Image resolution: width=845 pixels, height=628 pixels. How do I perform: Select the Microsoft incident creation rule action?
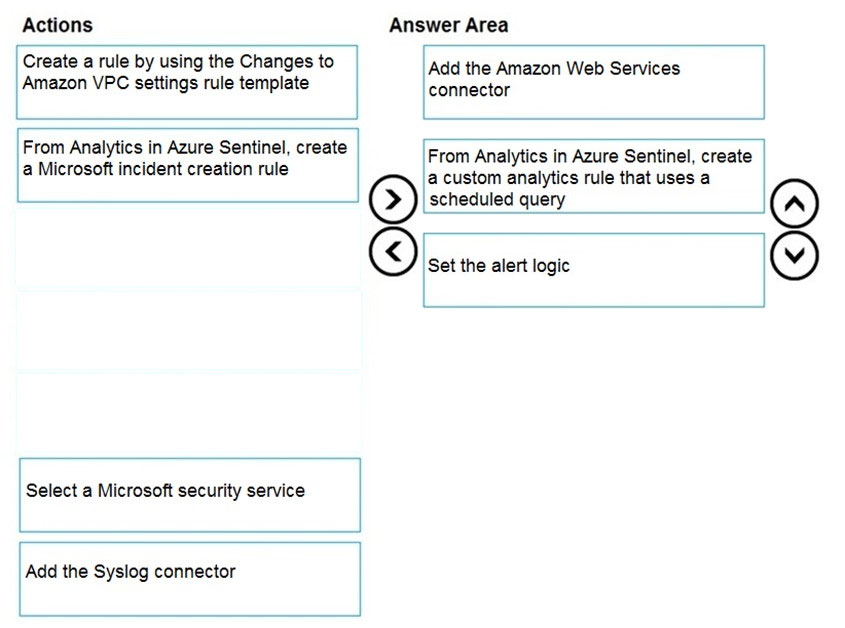pos(188,165)
